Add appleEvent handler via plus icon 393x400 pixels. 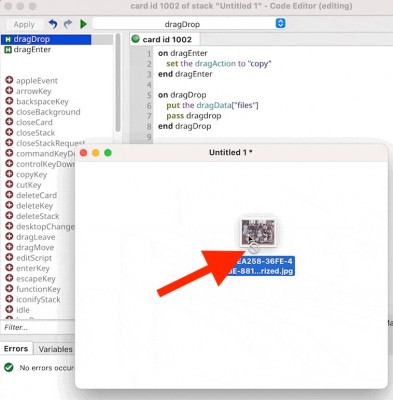[9, 80]
